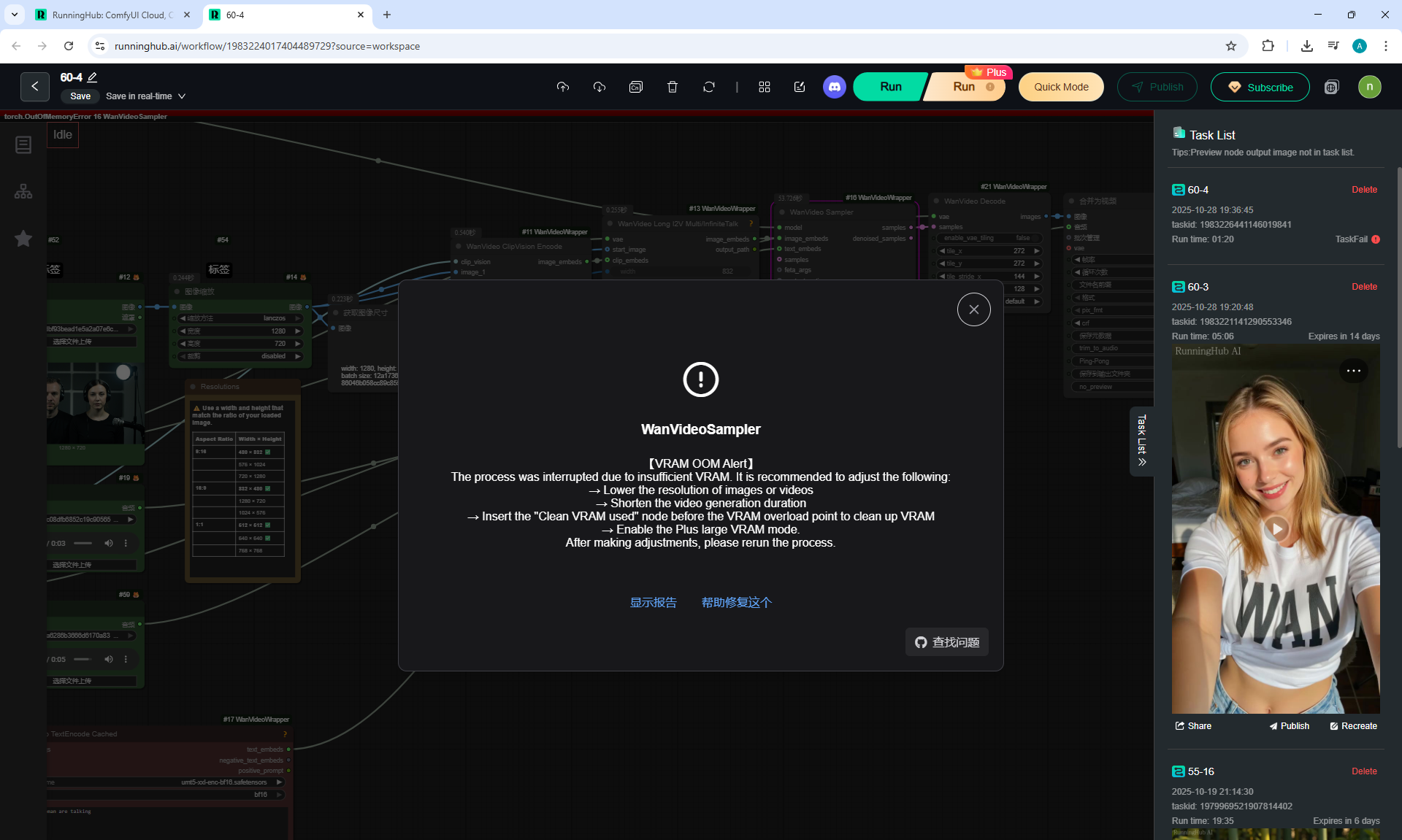Image resolution: width=1402 pixels, height=840 pixels.
Task: Click the 帮助修复这个 help fix link
Action: [736, 602]
